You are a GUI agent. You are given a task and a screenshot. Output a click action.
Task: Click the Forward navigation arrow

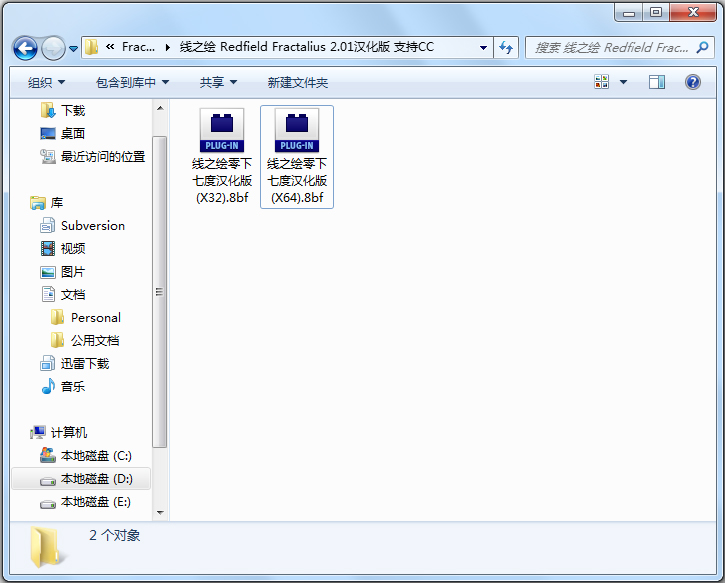click(53, 48)
